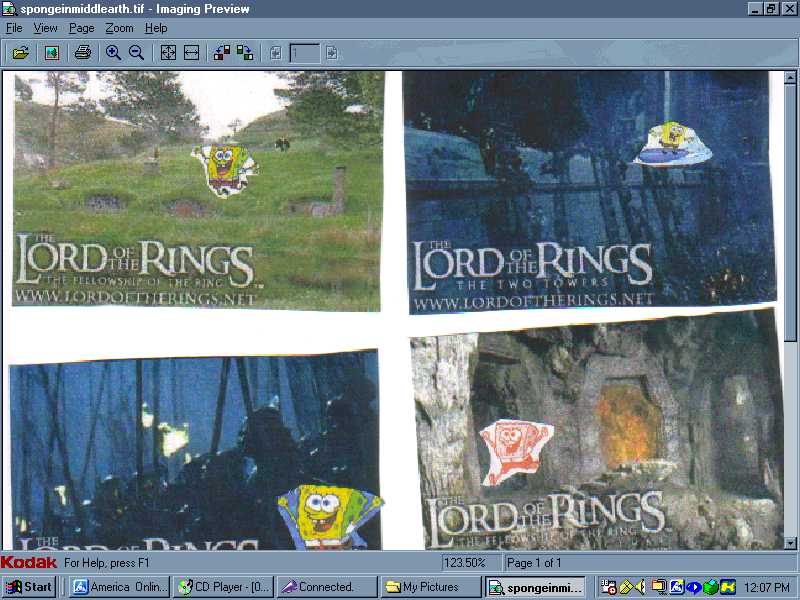800x600 pixels.
Task: Click the task scheduler tray icon
Action: pyautogui.click(x=608, y=588)
